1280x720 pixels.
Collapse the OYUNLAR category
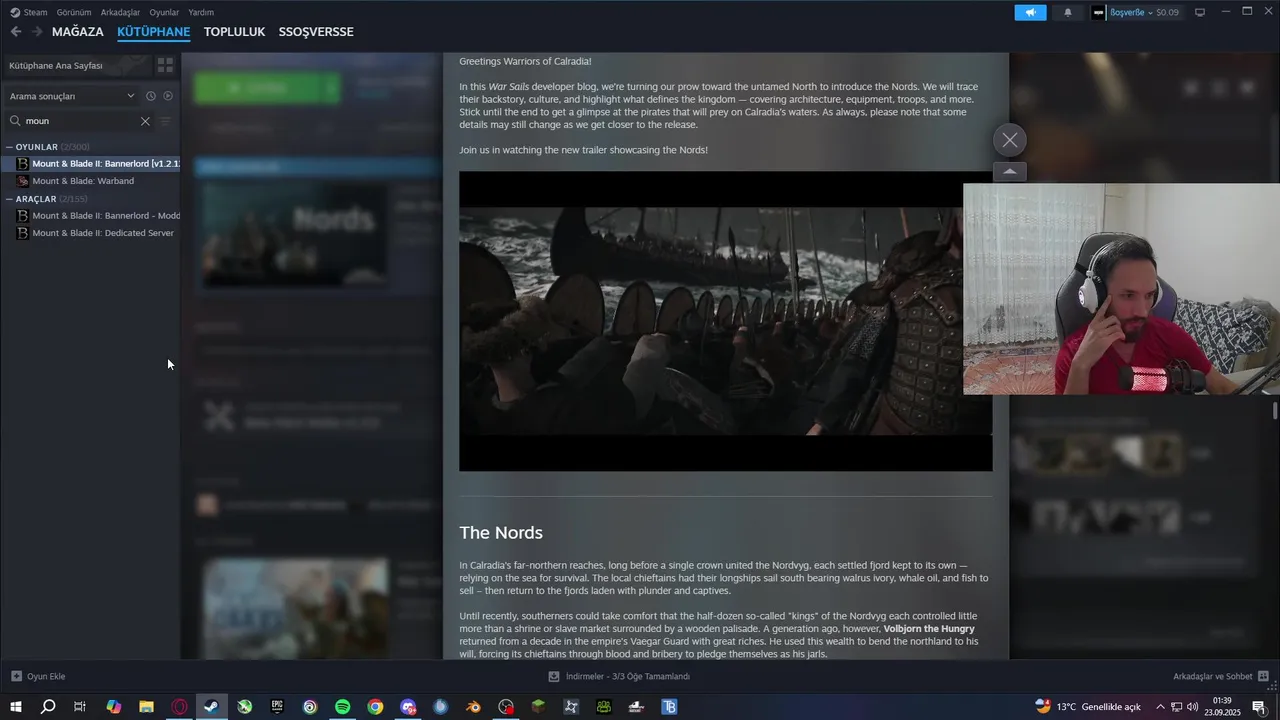[9, 147]
